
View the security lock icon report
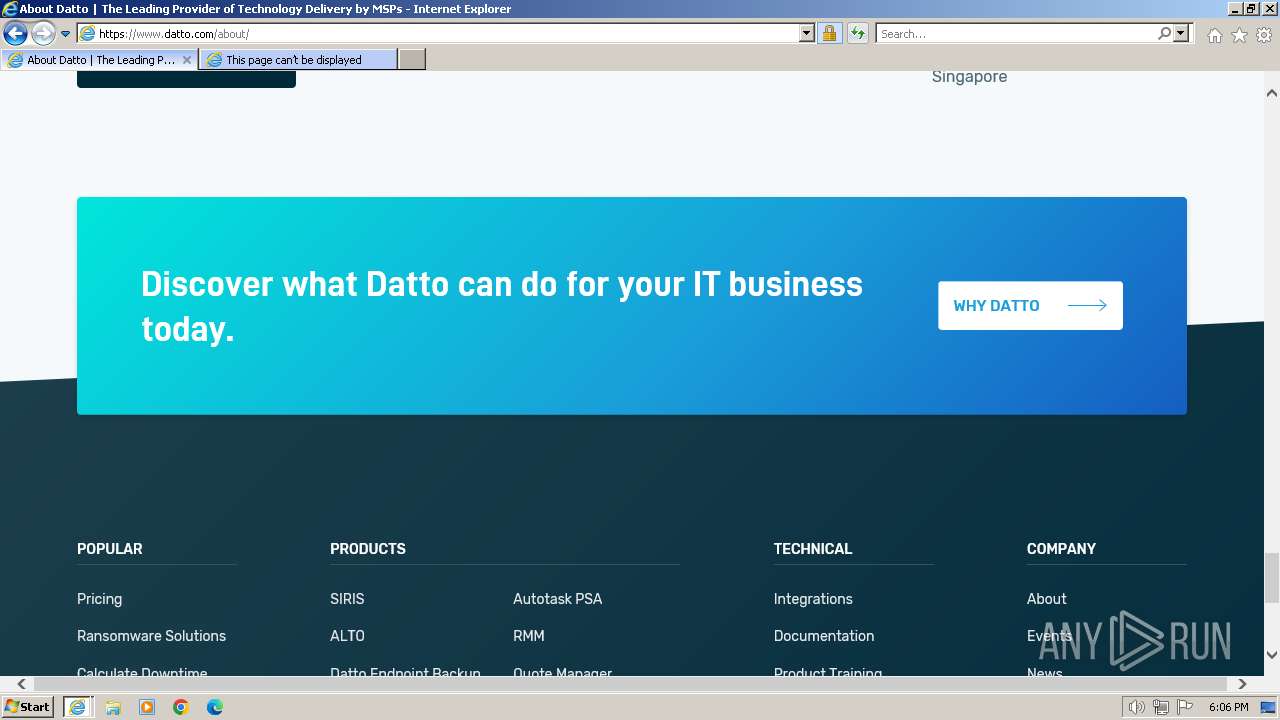tap(829, 34)
